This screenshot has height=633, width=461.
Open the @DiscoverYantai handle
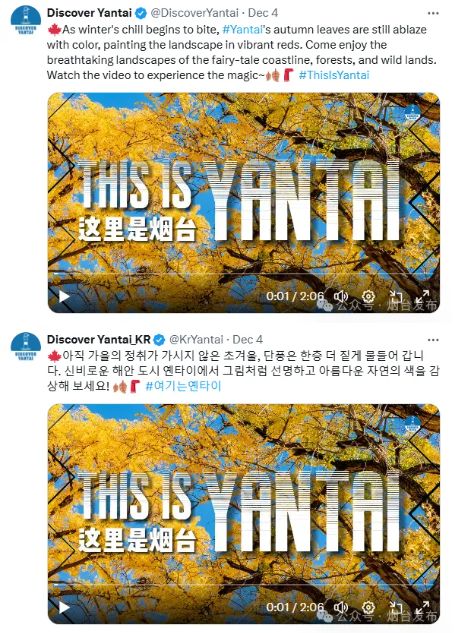click(195, 13)
